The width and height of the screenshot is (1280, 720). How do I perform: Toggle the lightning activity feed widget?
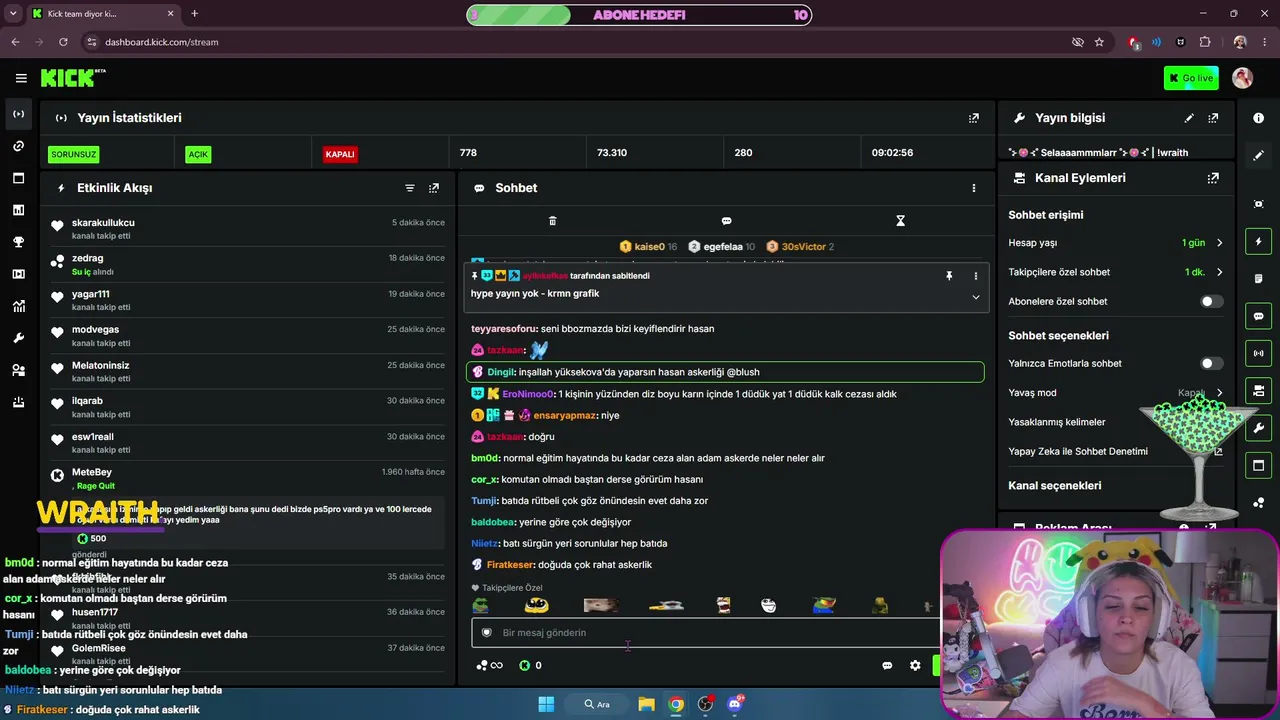coord(1258,241)
